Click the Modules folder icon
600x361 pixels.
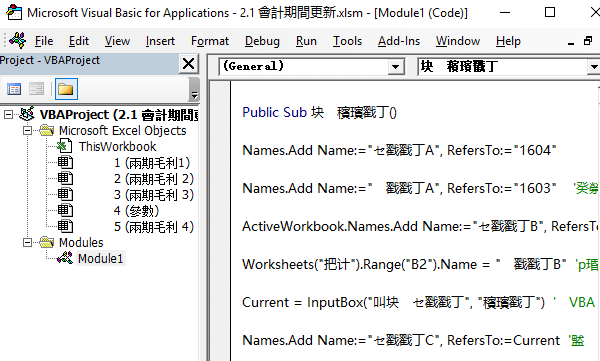(47, 242)
